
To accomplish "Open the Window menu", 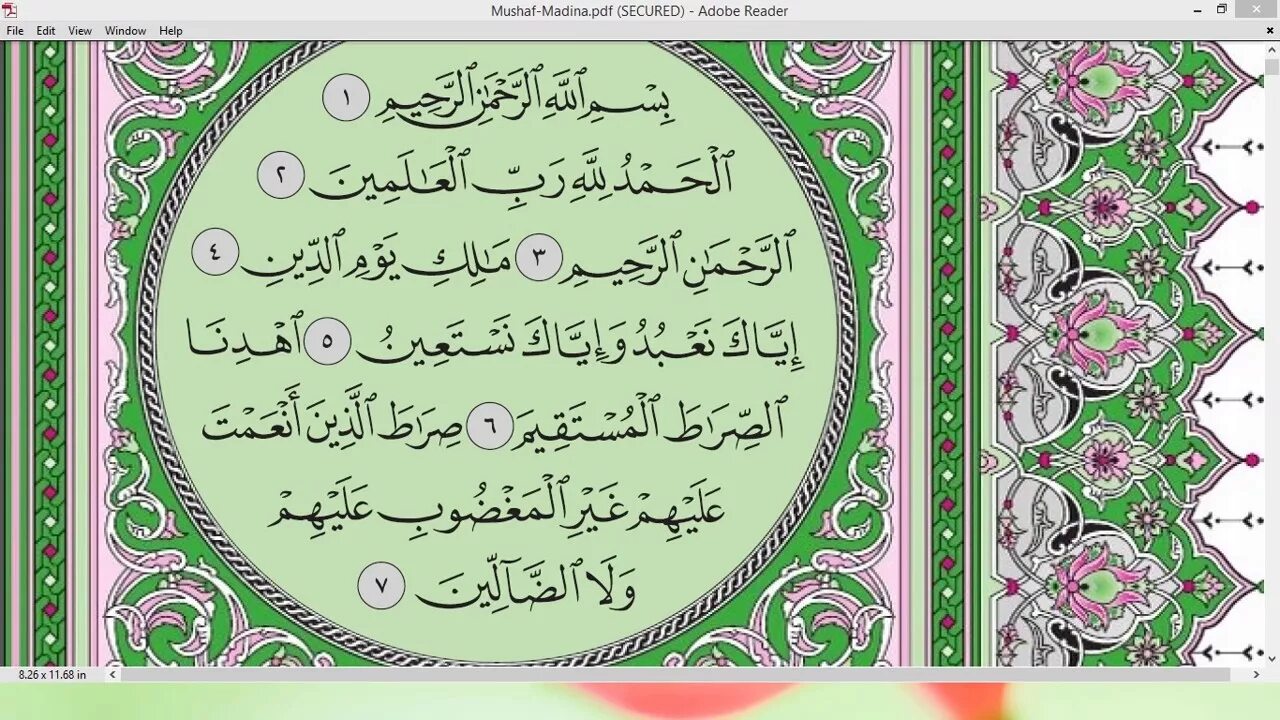I will pyautogui.click(x=126, y=31).
